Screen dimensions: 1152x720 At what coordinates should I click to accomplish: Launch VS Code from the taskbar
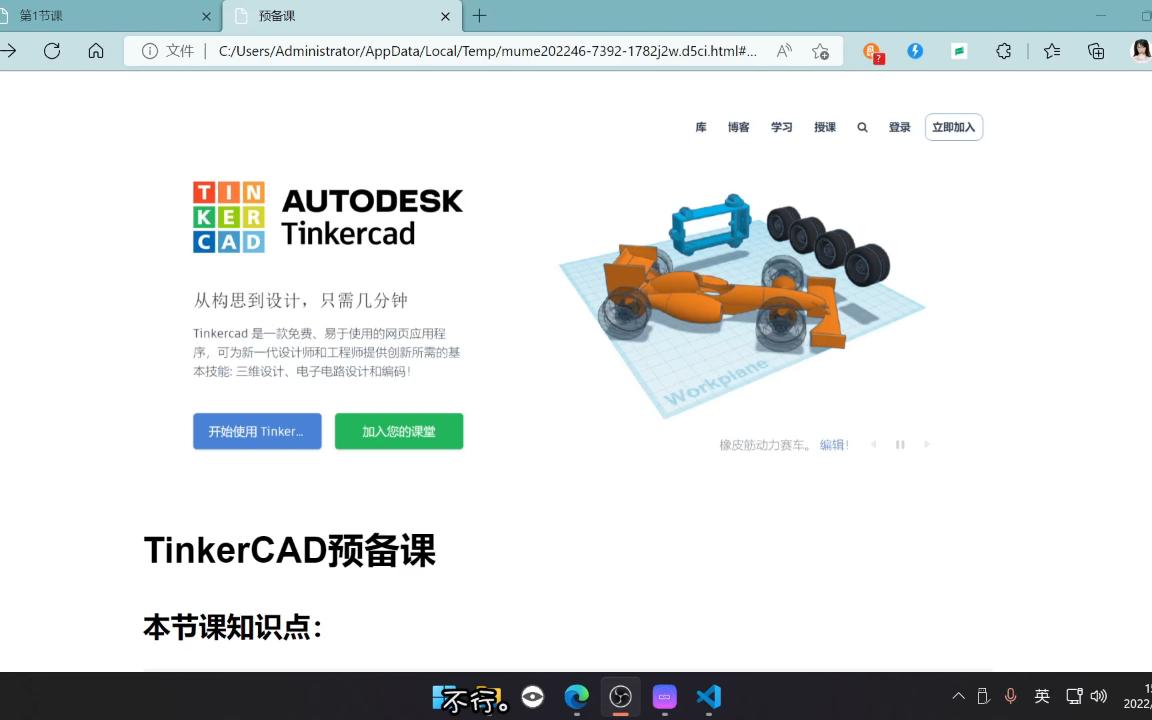pyautogui.click(x=708, y=696)
